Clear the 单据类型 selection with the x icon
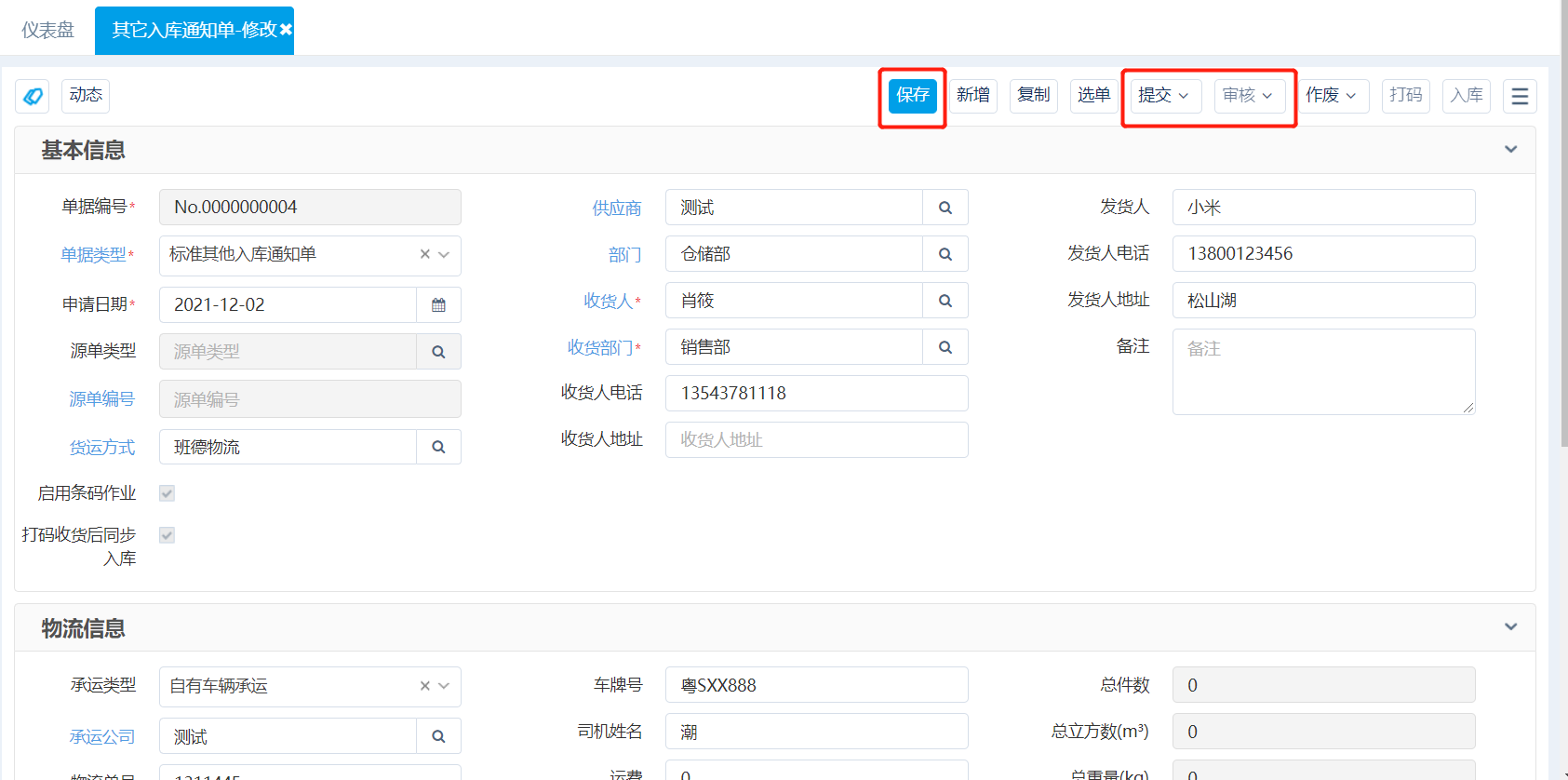This screenshot has height=780, width=1568. [x=424, y=254]
